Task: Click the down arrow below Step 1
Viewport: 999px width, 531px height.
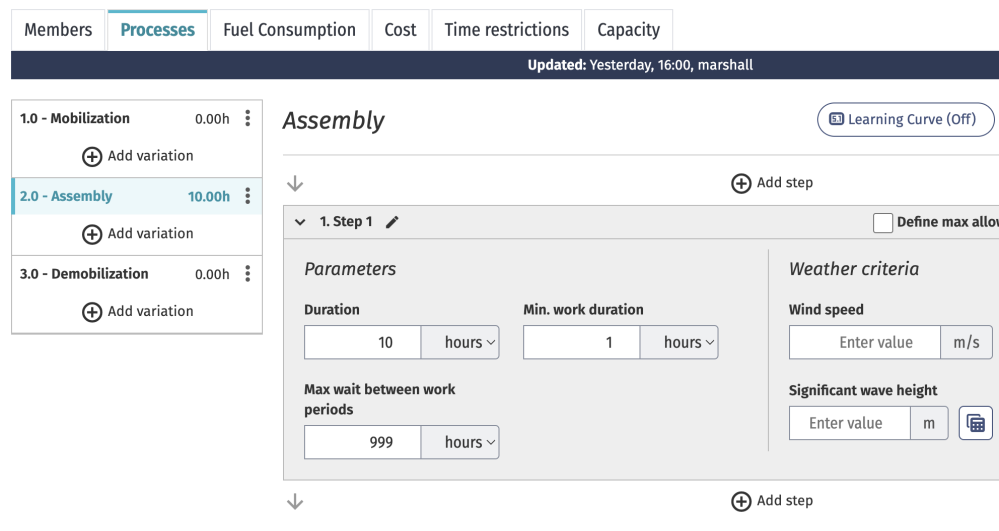Action: (x=295, y=502)
